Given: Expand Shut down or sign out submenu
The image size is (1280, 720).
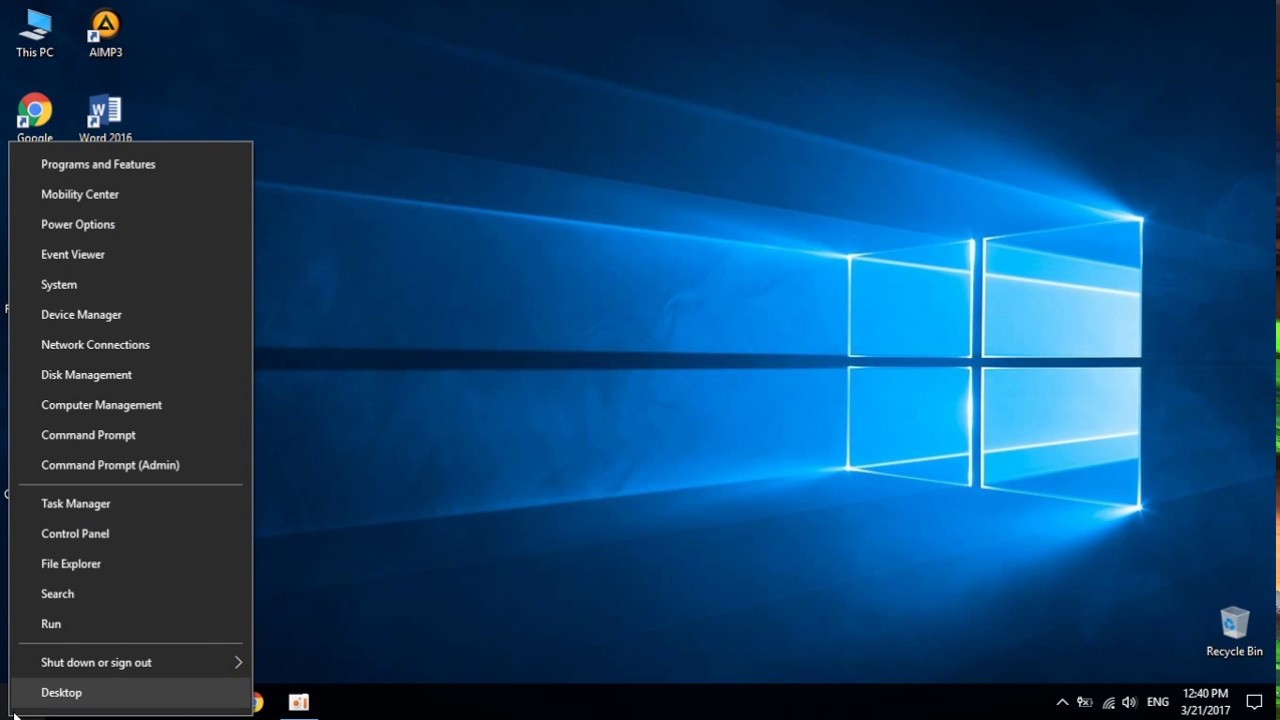Looking at the screenshot, I should pos(130,662).
